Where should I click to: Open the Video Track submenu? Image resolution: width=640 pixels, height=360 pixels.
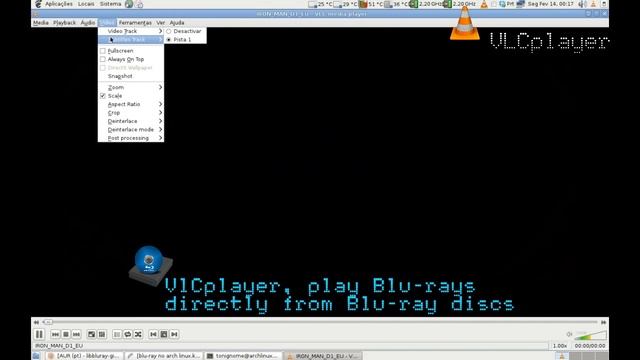(x=131, y=31)
